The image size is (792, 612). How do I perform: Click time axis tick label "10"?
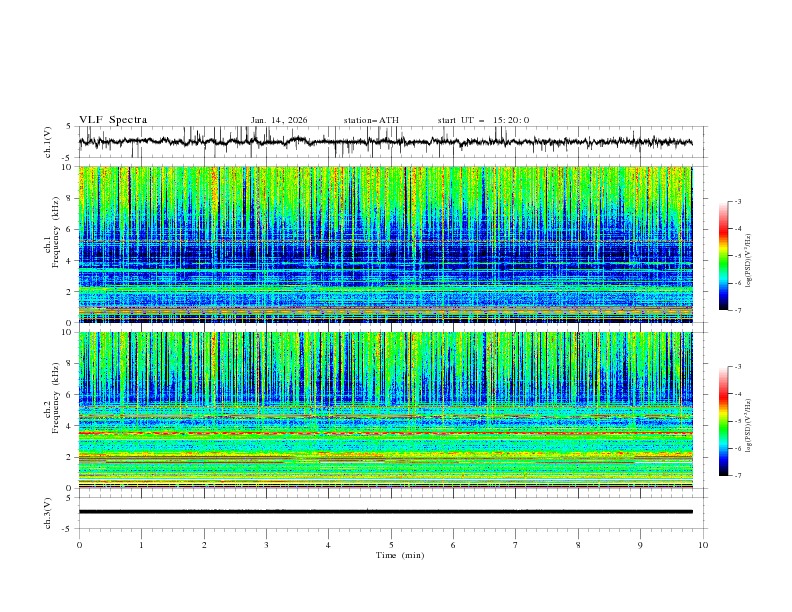(703, 545)
